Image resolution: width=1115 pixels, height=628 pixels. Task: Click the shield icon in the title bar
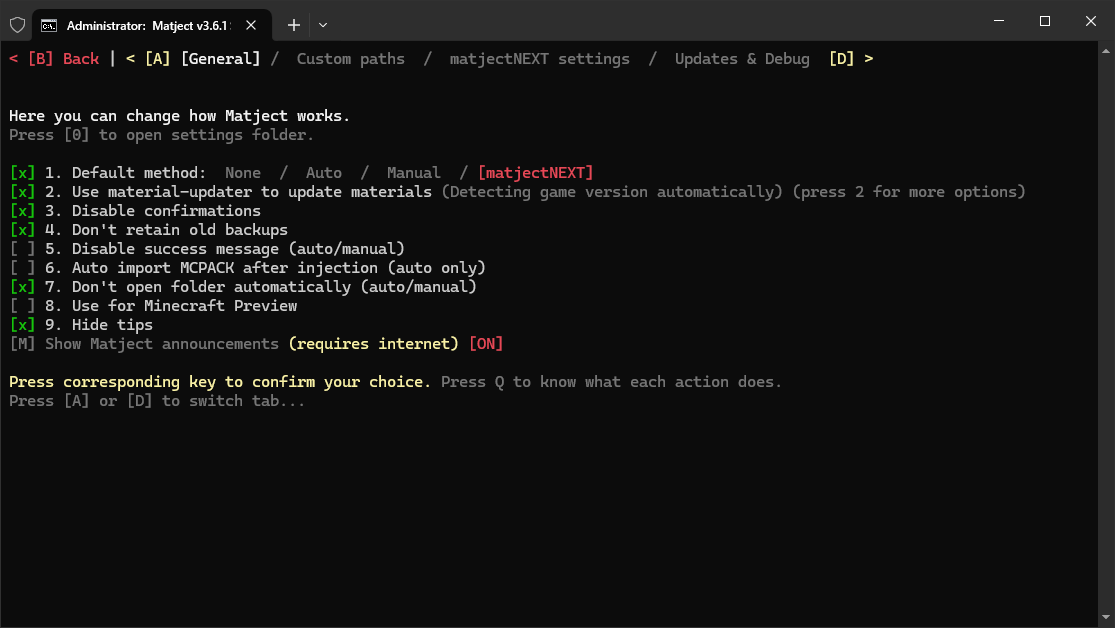point(18,25)
